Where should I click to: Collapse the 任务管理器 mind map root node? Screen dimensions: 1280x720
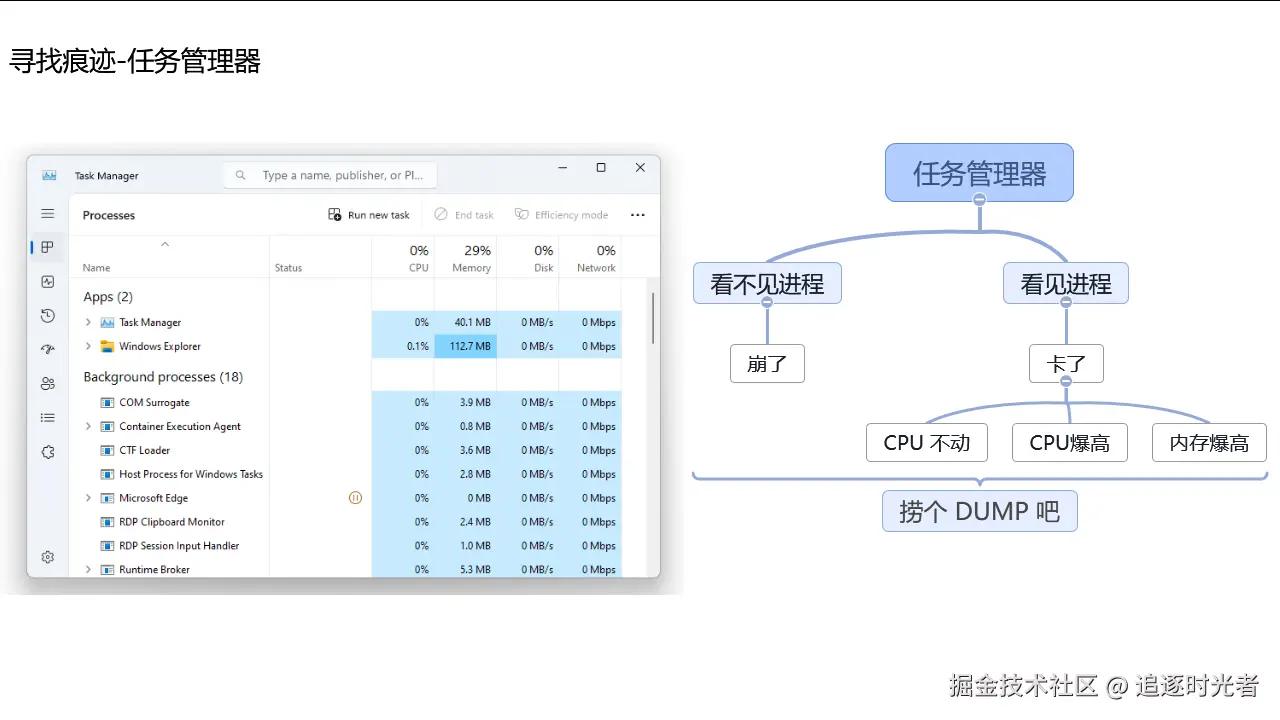coord(980,200)
